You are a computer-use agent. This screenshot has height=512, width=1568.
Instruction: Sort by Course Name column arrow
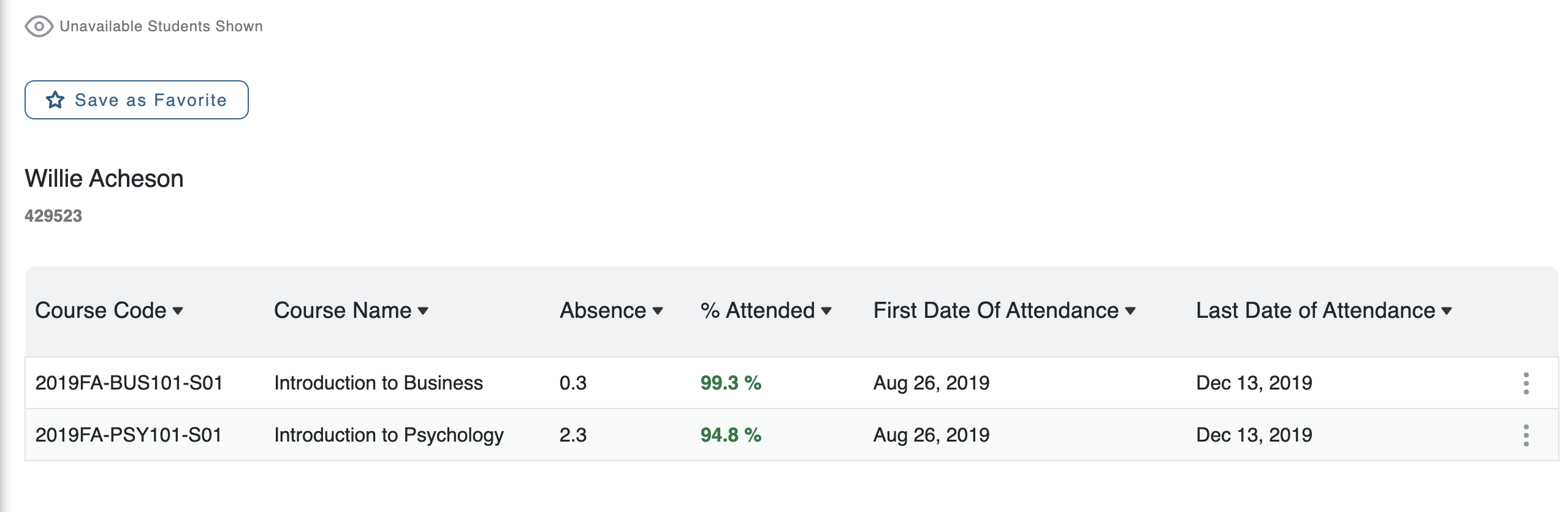pyautogui.click(x=423, y=311)
